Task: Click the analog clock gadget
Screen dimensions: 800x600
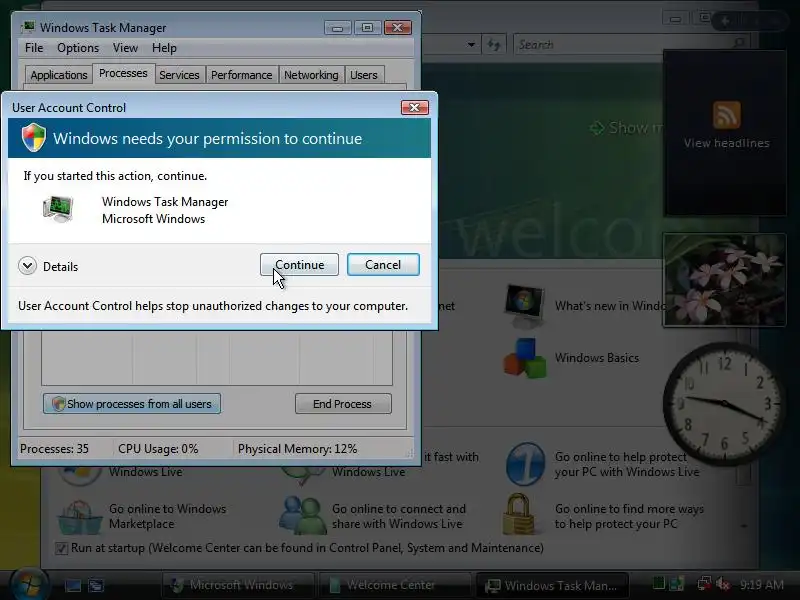Action: point(723,404)
